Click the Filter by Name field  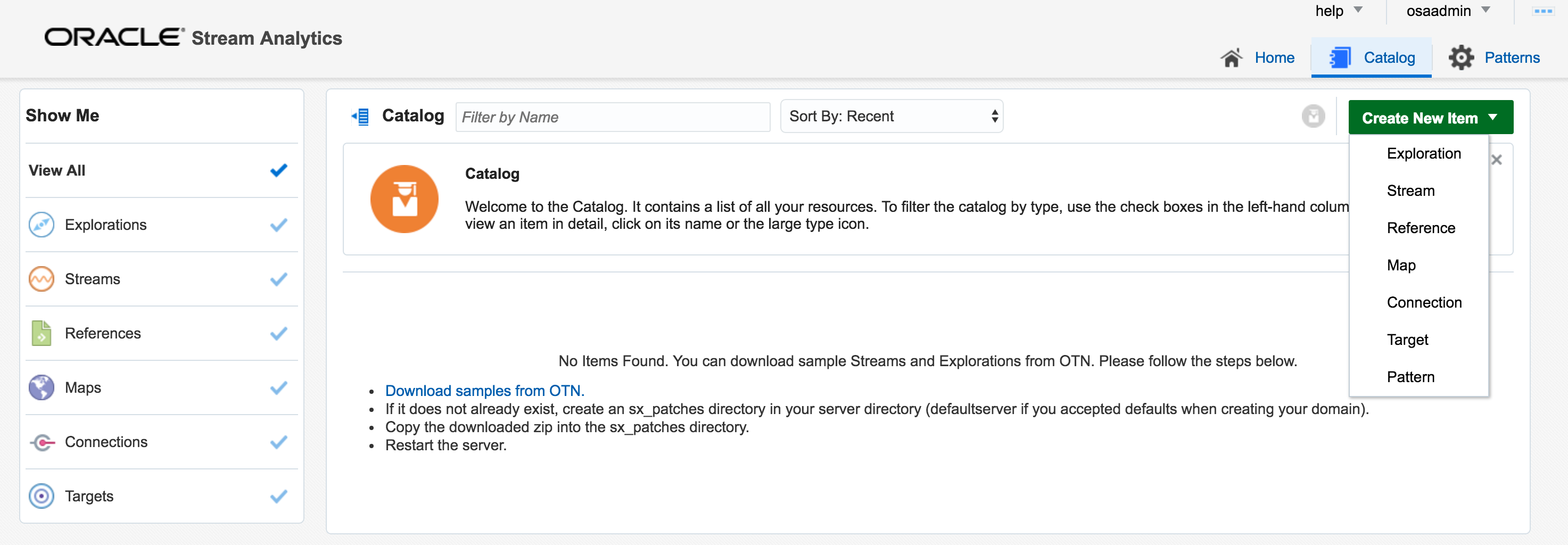coord(612,117)
